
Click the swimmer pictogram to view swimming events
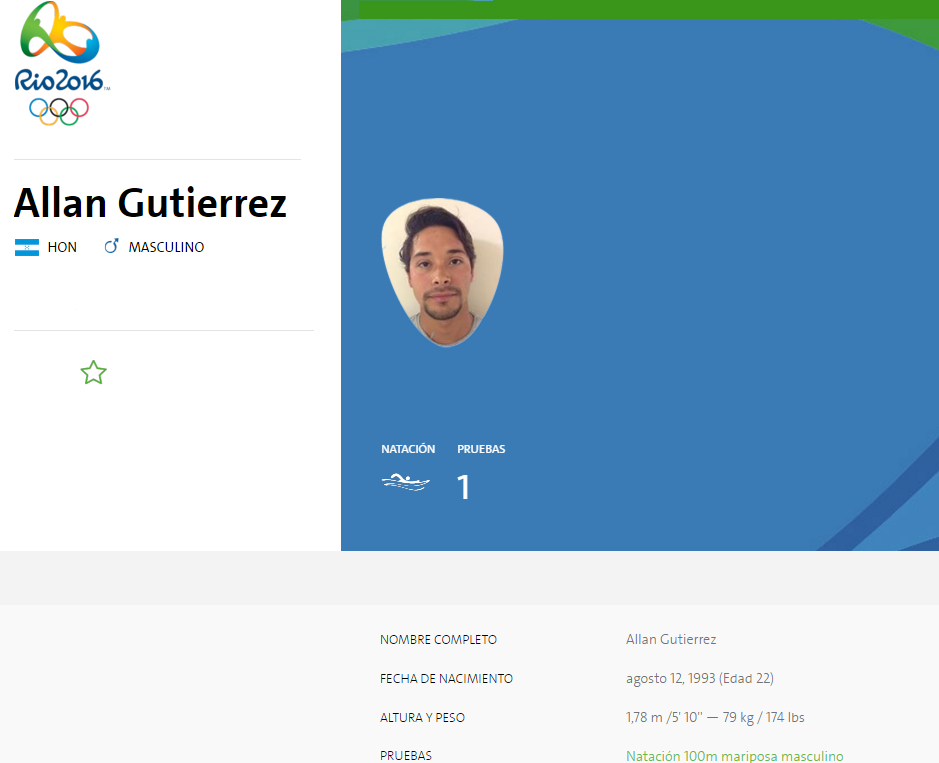click(x=405, y=480)
